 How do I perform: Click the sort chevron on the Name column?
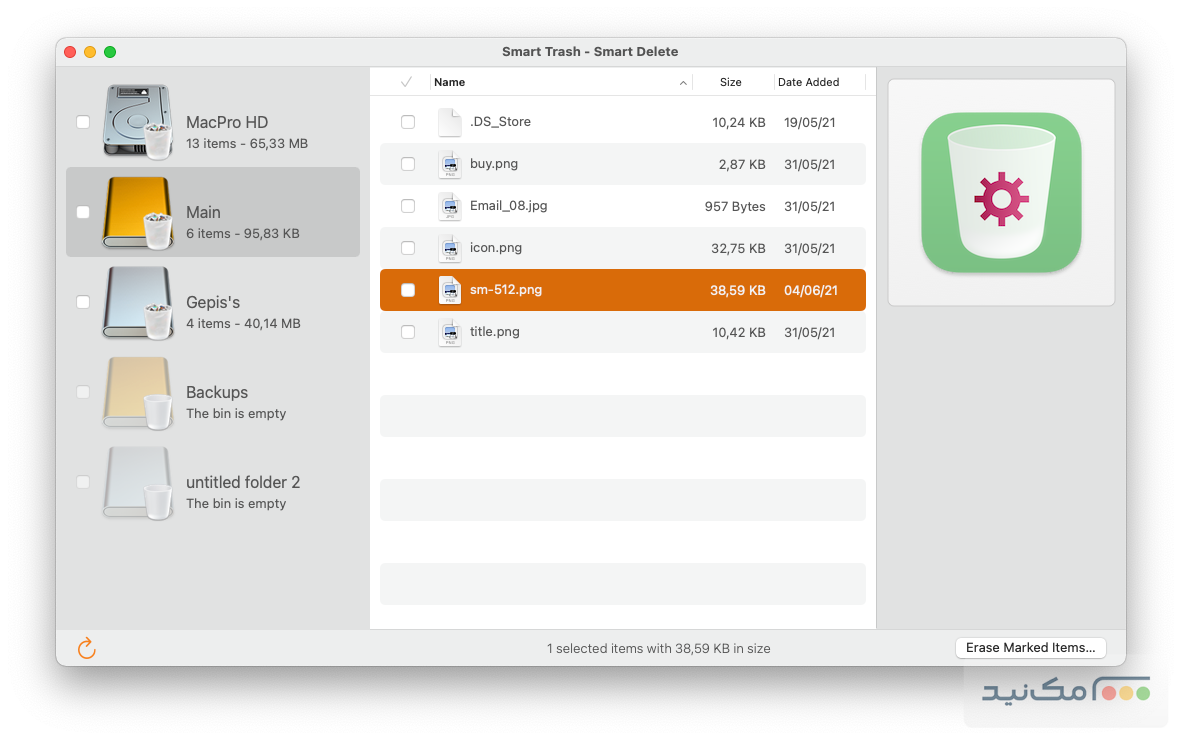pyautogui.click(x=683, y=82)
